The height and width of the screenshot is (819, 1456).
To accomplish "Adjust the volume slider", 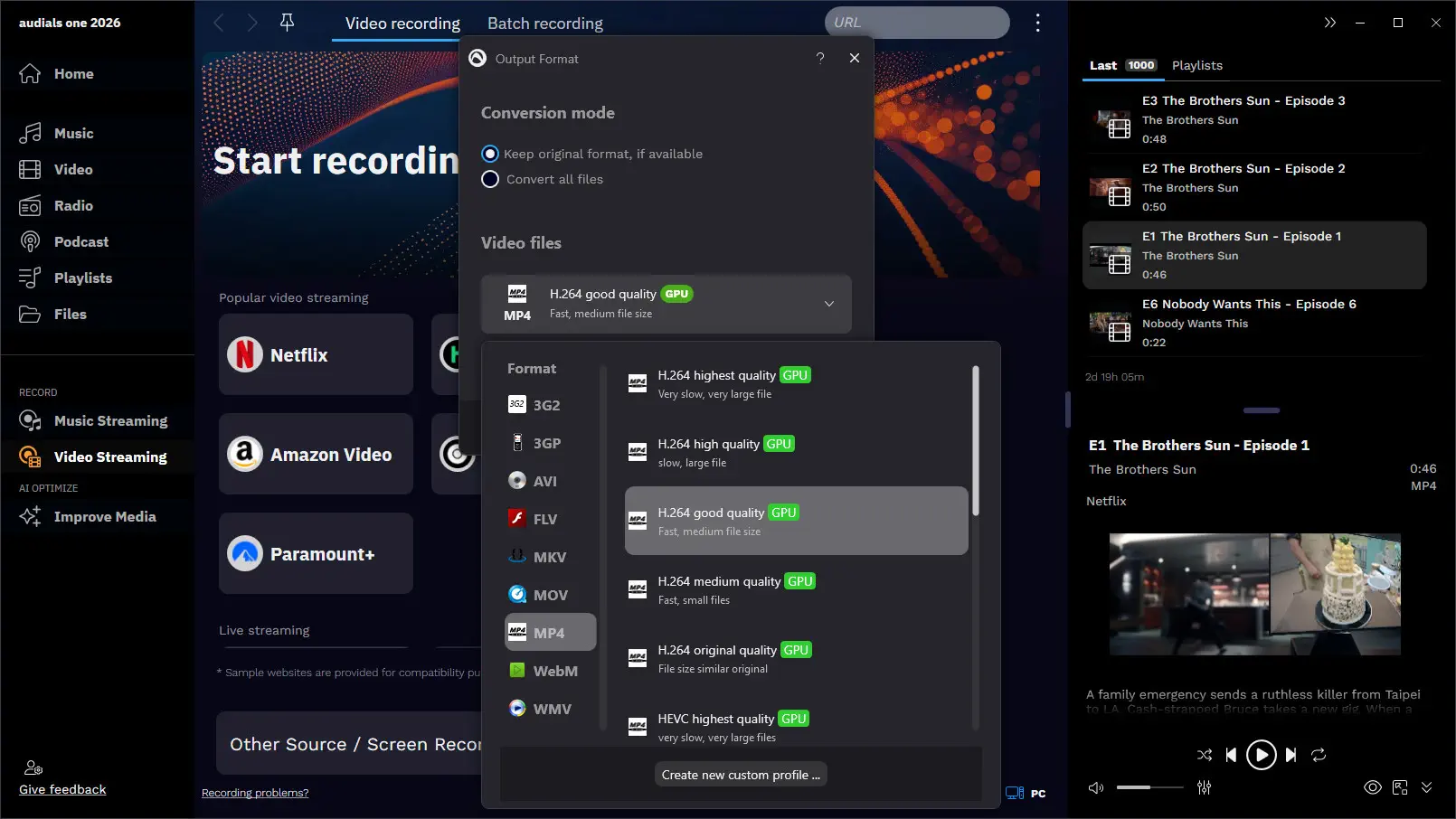I will (1149, 787).
